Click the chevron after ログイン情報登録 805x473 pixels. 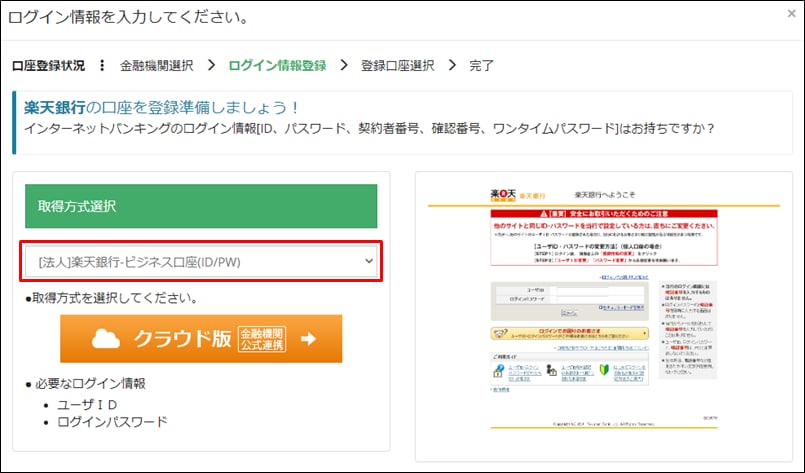click(x=343, y=66)
